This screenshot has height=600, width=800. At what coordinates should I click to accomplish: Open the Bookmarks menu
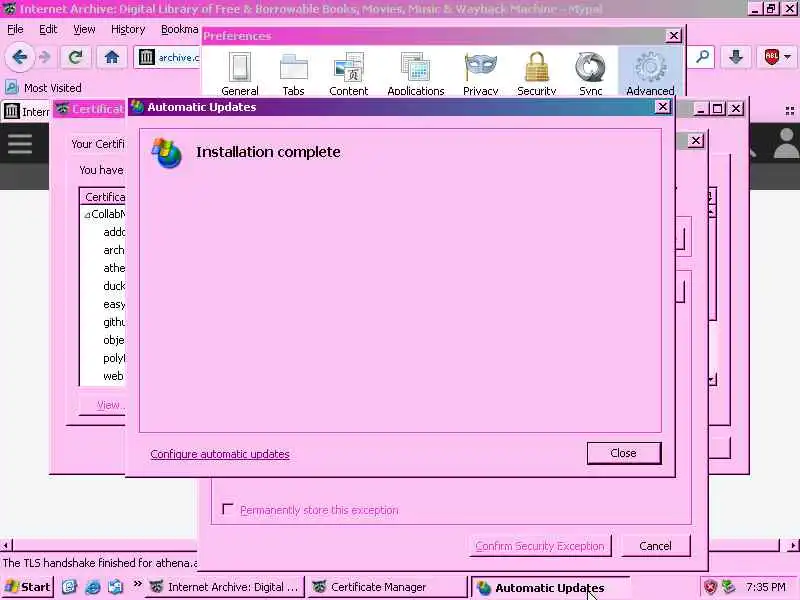coord(180,30)
